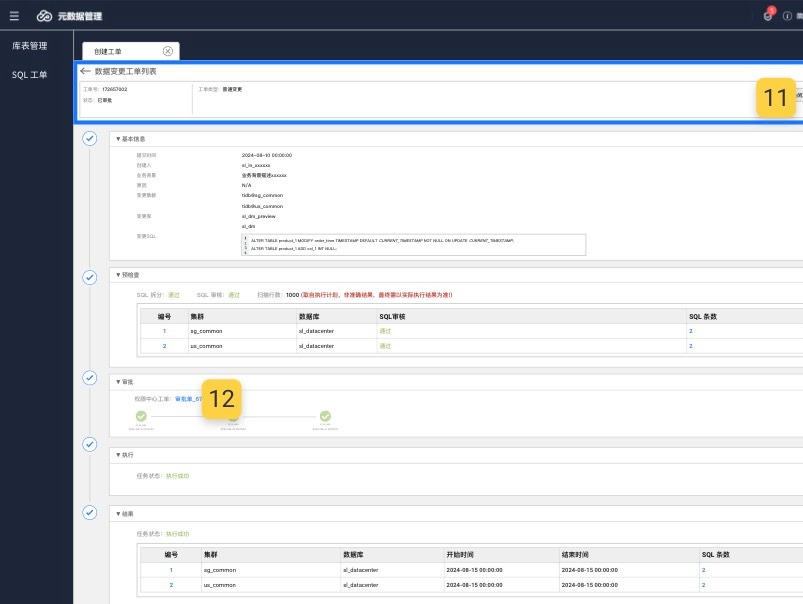The height and width of the screenshot is (604, 803).
Task: Open the notification icon with red badge
Action: (x=767, y=16)
